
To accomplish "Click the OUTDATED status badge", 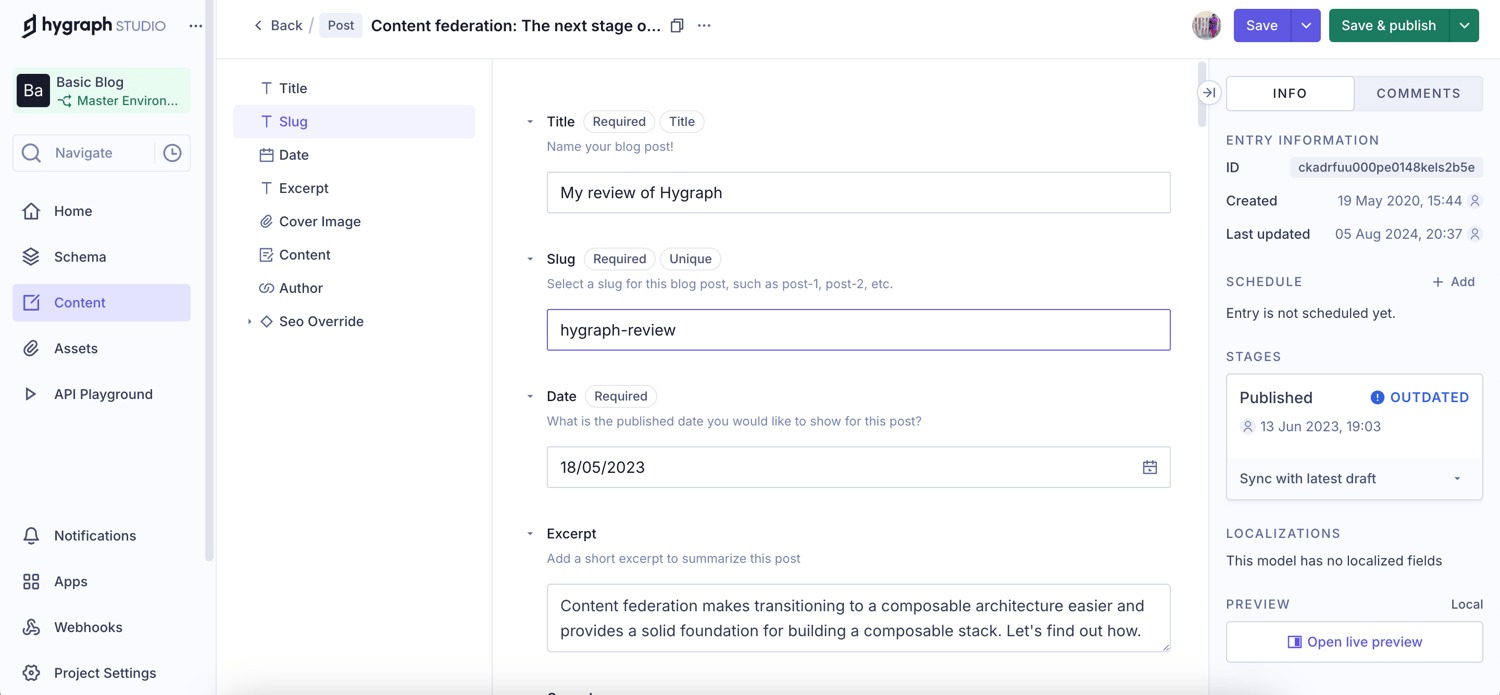I will point(1419,398).
